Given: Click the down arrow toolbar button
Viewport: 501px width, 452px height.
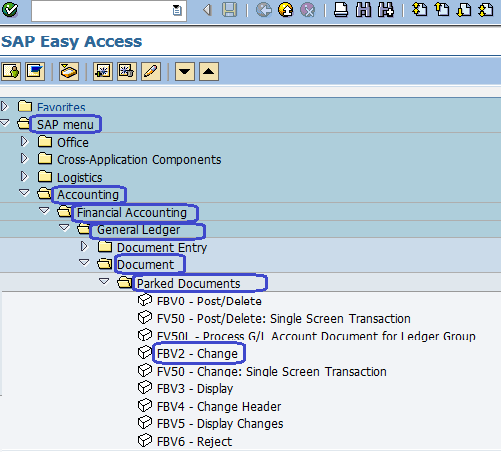Looking at the screenshot, I should [185, 71].
